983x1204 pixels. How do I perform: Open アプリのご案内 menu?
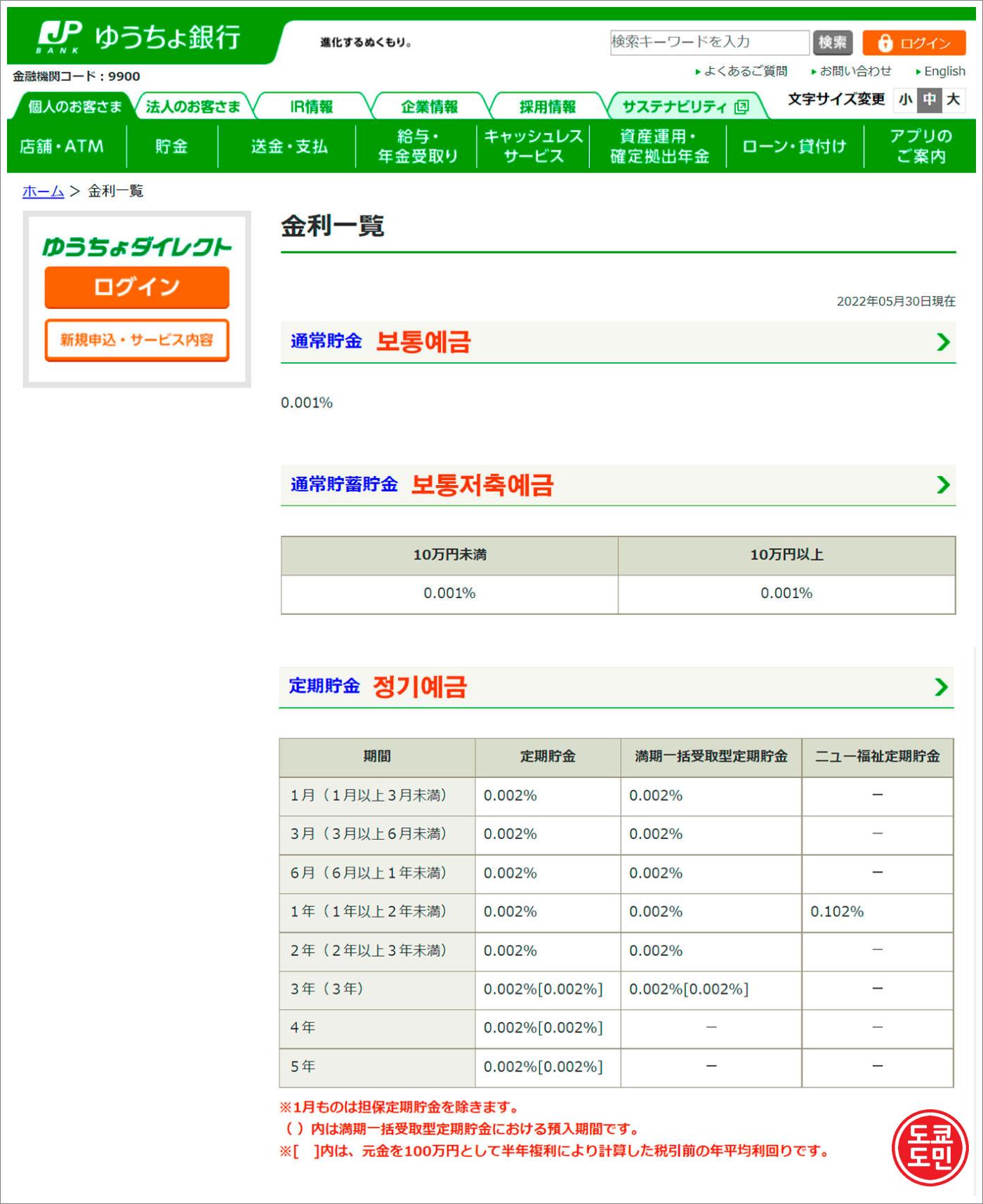click(921, 146)
